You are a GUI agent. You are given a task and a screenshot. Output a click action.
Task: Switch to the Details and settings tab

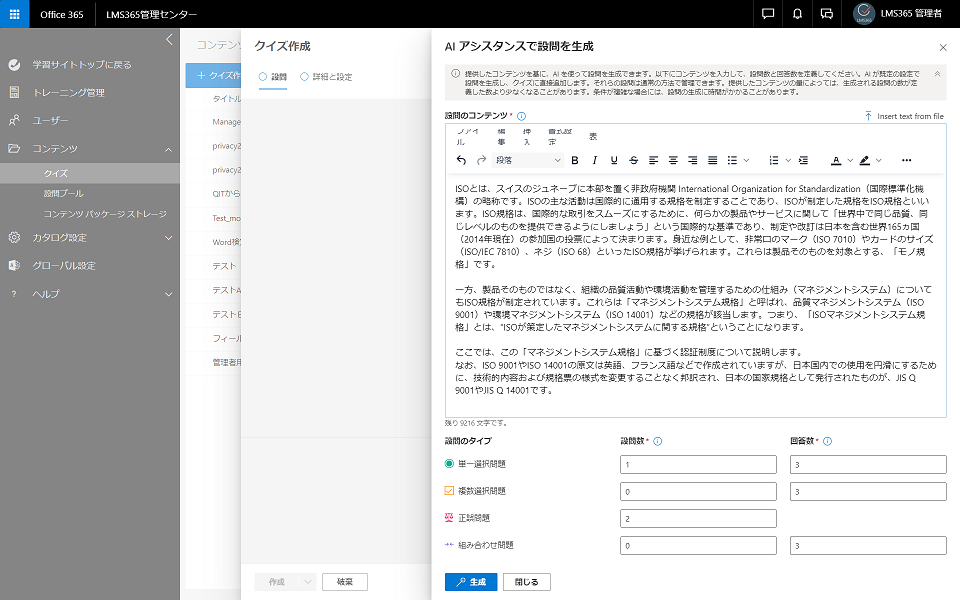[326, 77]
